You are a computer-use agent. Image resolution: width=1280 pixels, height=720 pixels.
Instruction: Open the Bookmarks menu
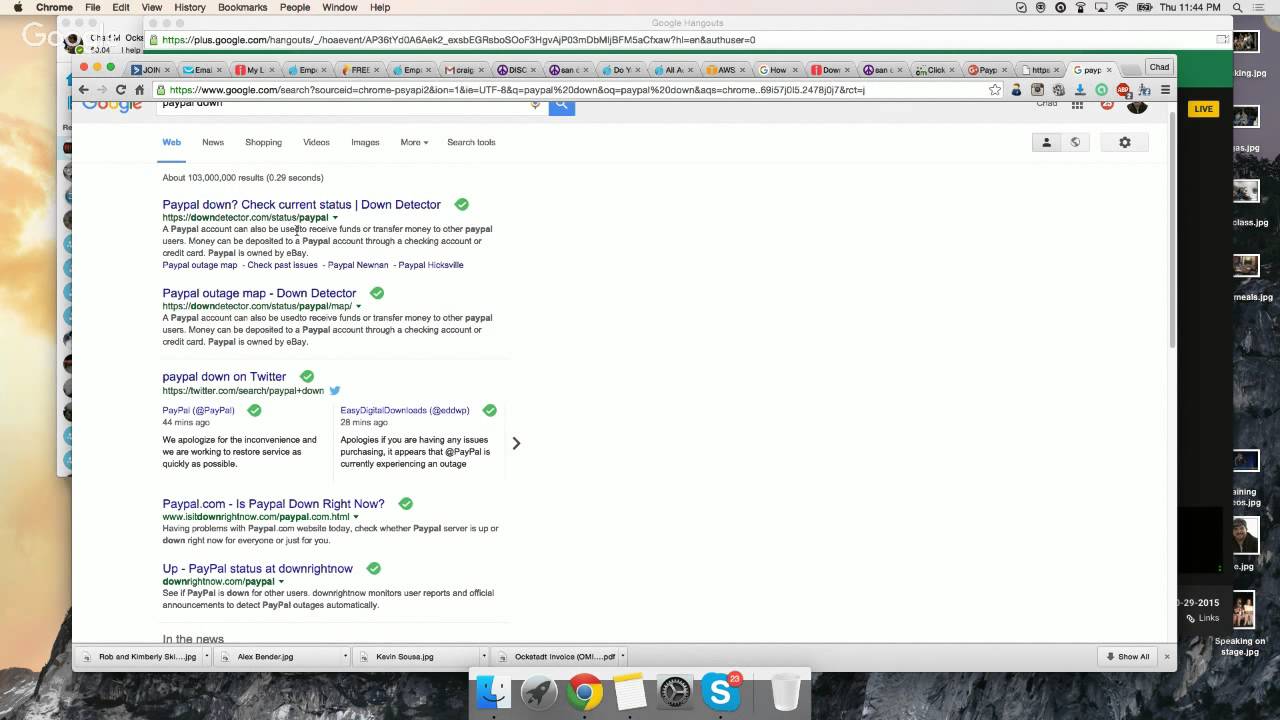click(242, 7)
